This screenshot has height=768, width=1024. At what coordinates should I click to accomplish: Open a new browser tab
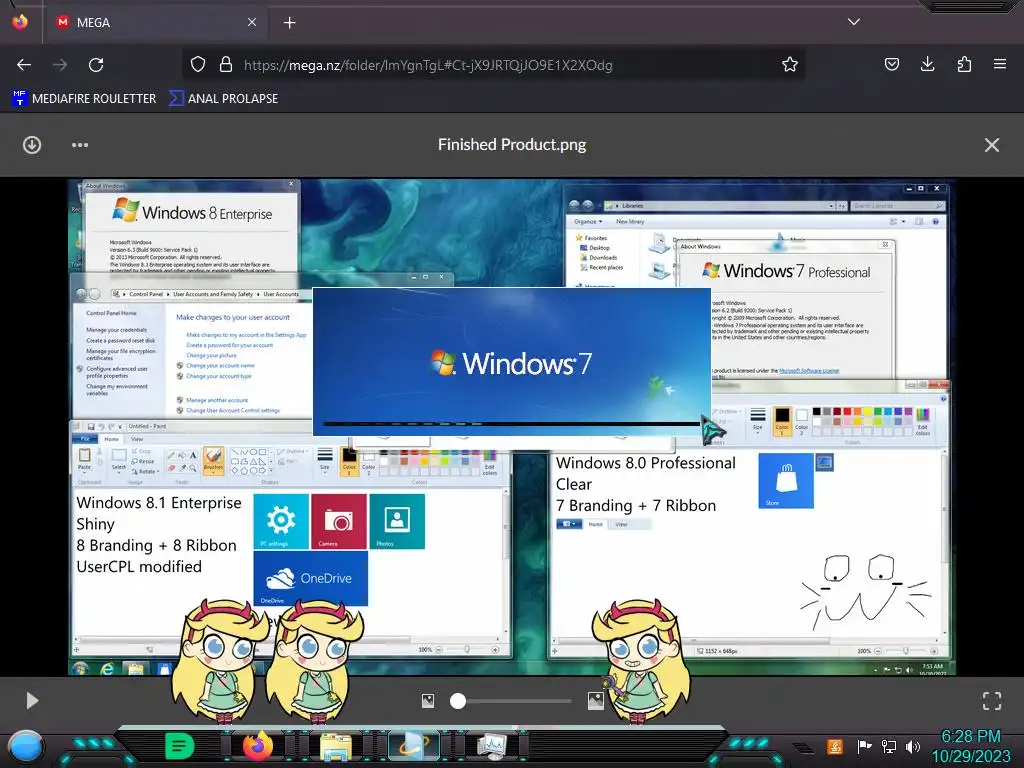pyautogui.click(x=289, y=23)
